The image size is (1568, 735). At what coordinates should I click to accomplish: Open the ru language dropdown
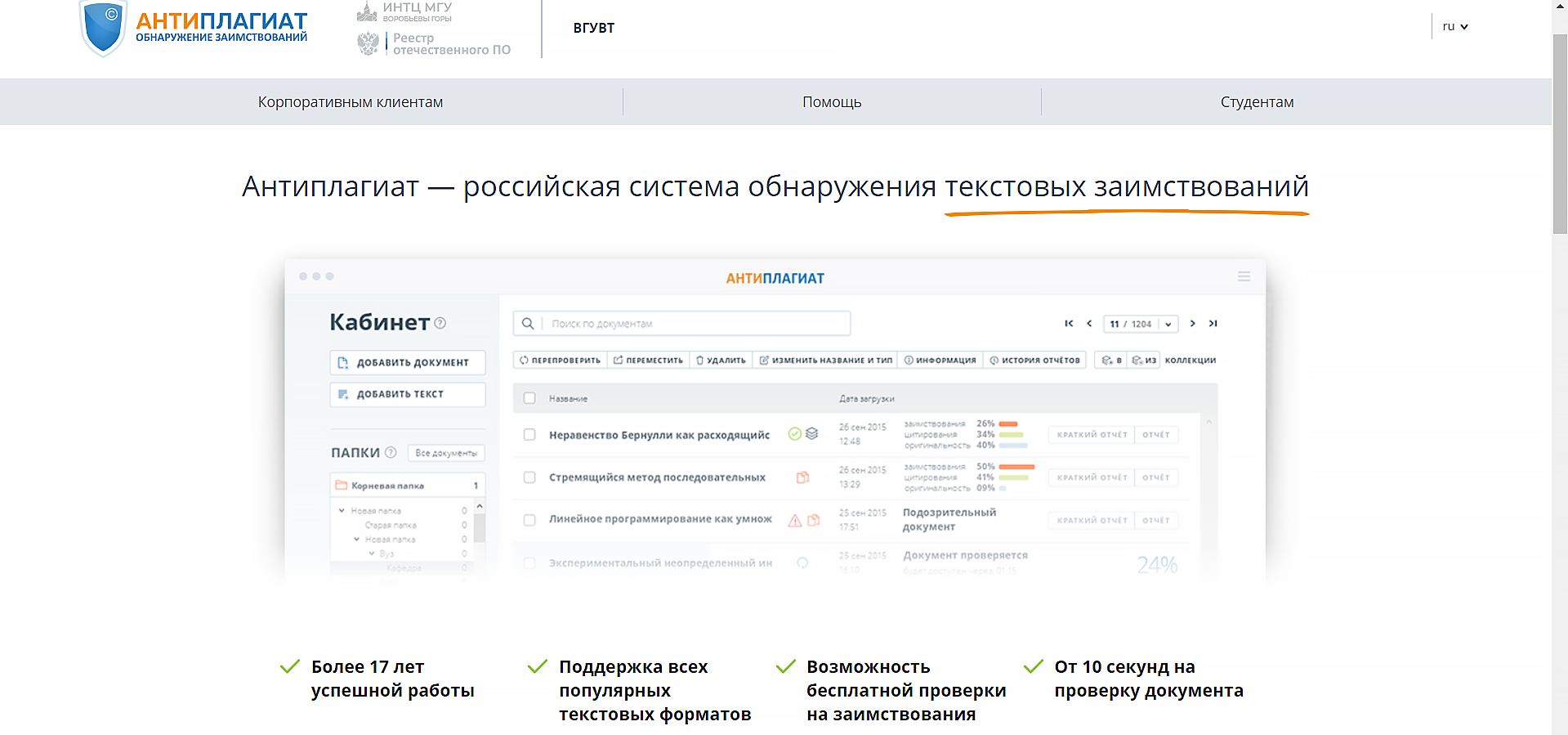[1455, 26]
